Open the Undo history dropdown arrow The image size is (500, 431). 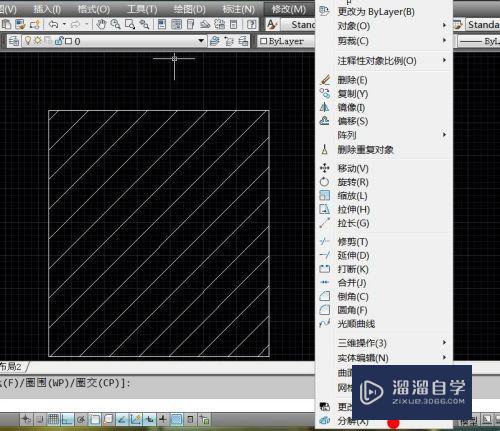click(x=64, y=24)
